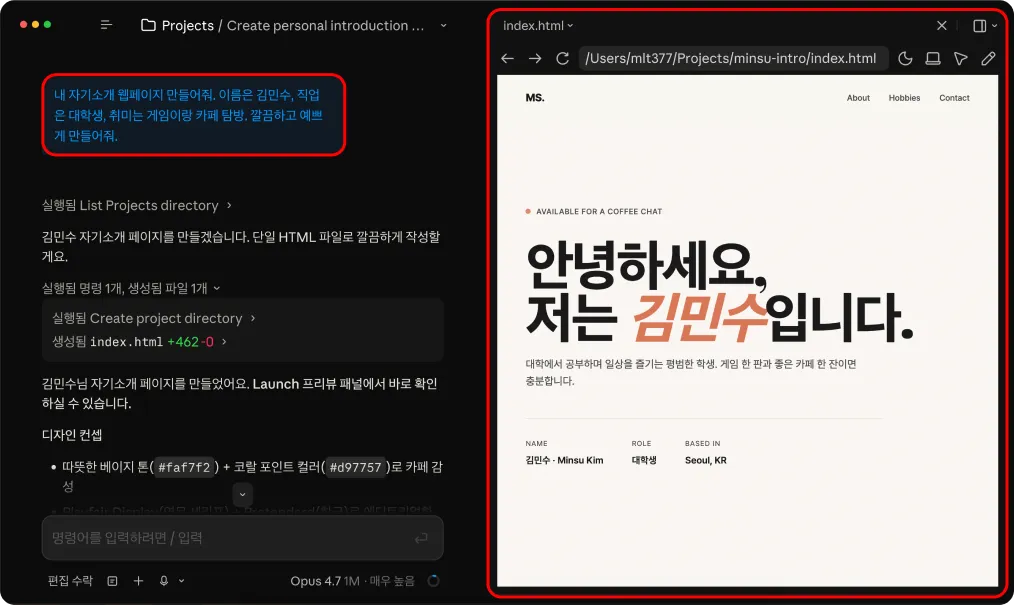Expand the 'Create project directory' step
1014x605 pixels.
click(154, 319)
